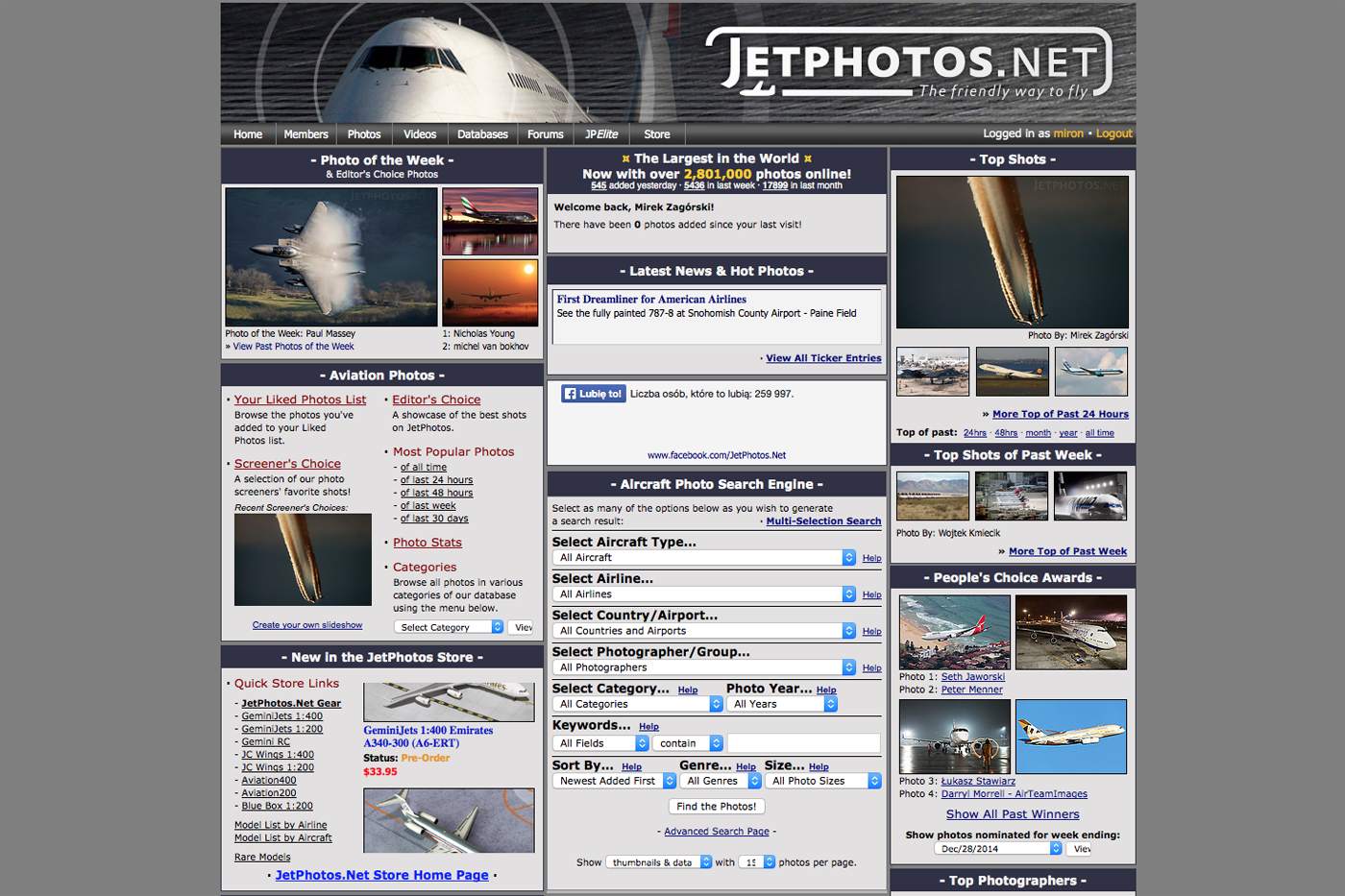The width and height of the screenshot is (1345, 896).
Task: Open the fighter jet Photo of the Week
Action: tap(331, 256)
